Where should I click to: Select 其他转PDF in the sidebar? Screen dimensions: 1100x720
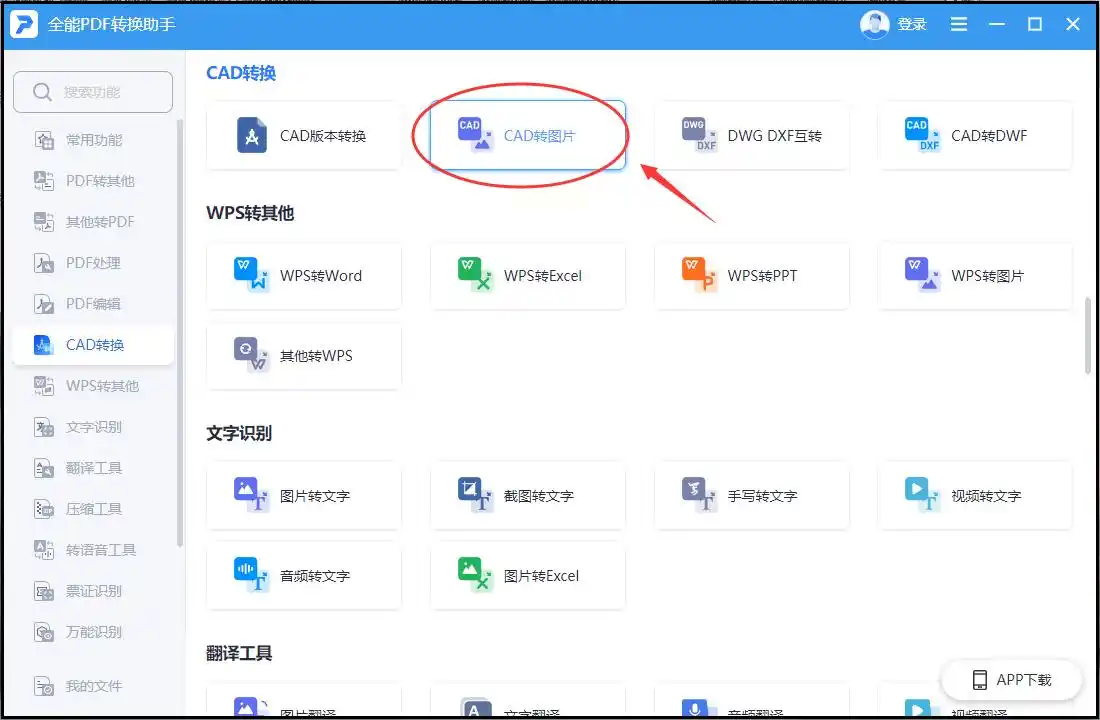[93, 222]
